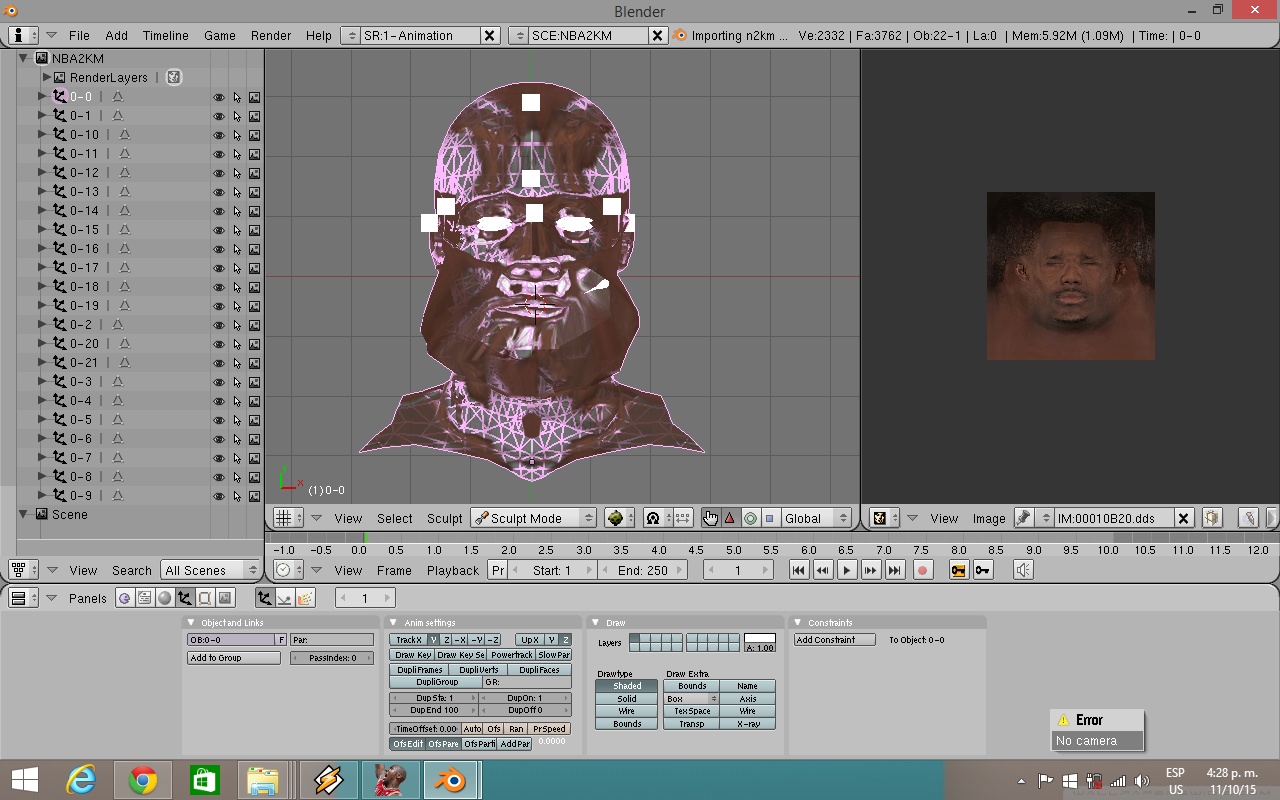
Task: Toggle the TexSpace draw extra button
Action: [692, 711]
